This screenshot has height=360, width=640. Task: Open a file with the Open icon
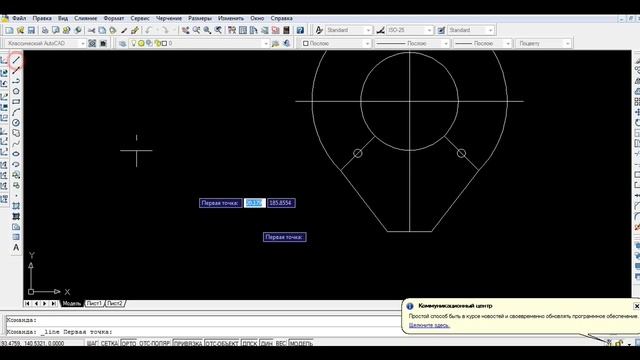pyautogui.click(x=20, y=30)
